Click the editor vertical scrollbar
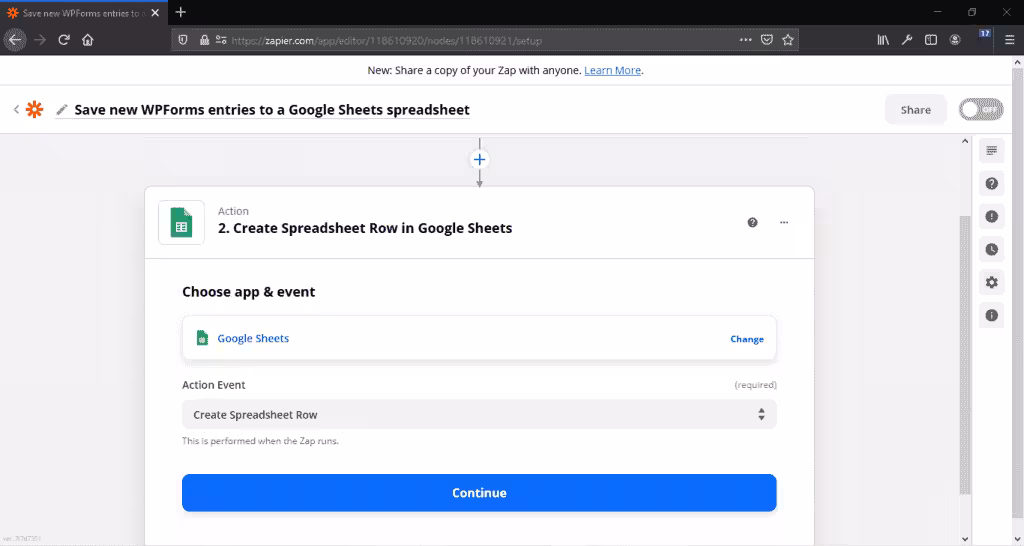The height and width of the screenshot is (546, 1024). pyautogui.click(x=965, y=355)
